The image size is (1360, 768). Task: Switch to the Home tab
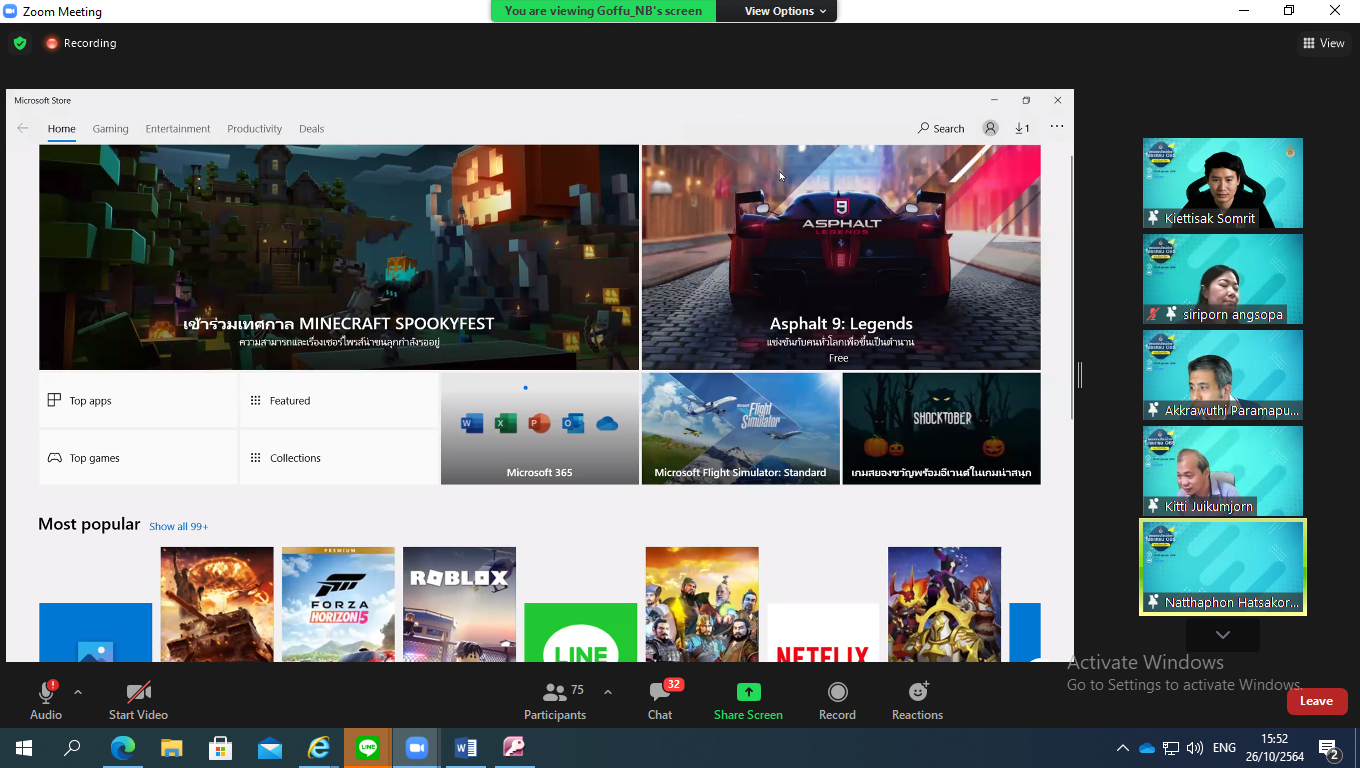coord(62,128)
